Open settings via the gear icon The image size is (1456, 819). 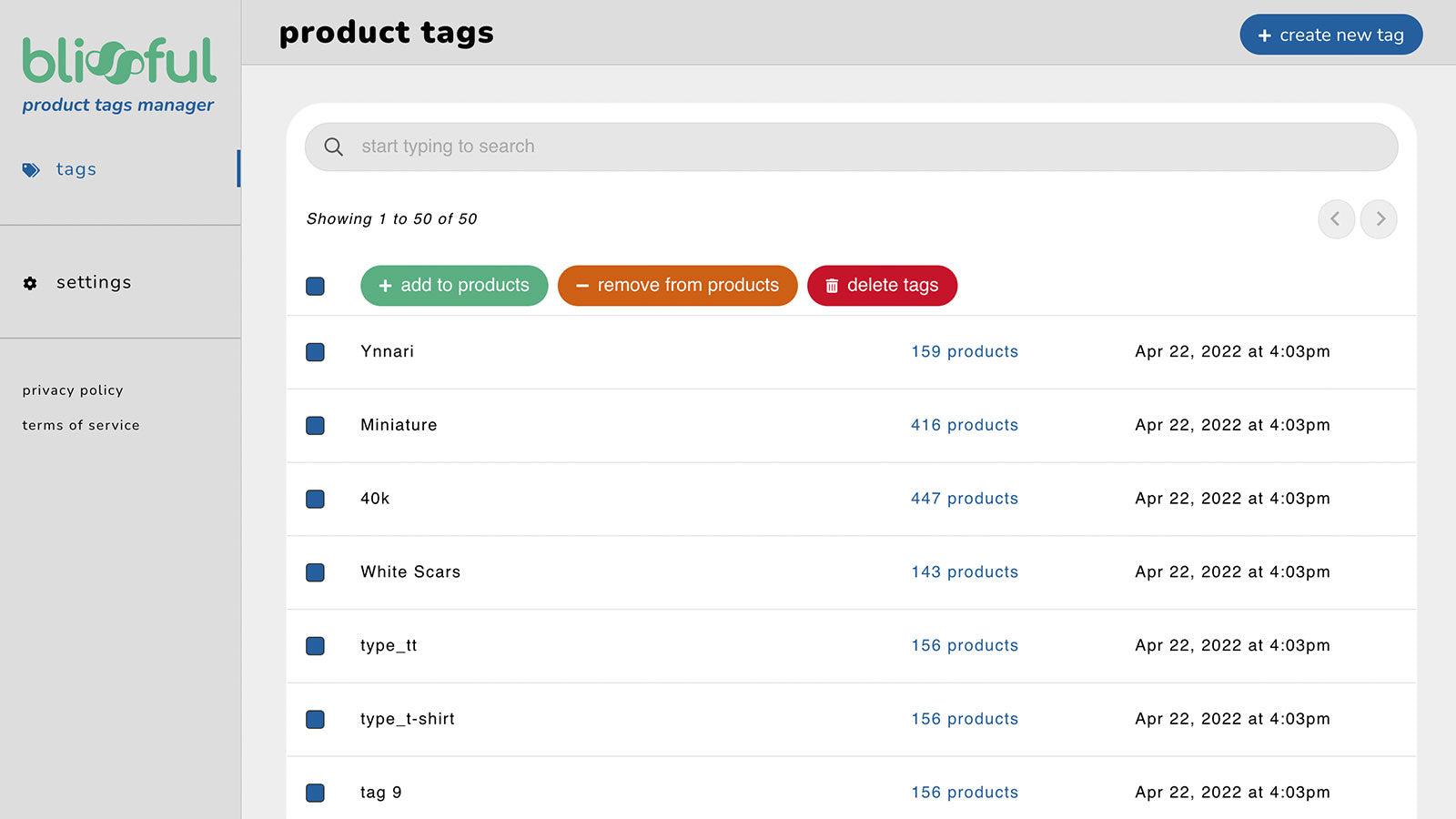pyautogui.click(x=30, y=283)
